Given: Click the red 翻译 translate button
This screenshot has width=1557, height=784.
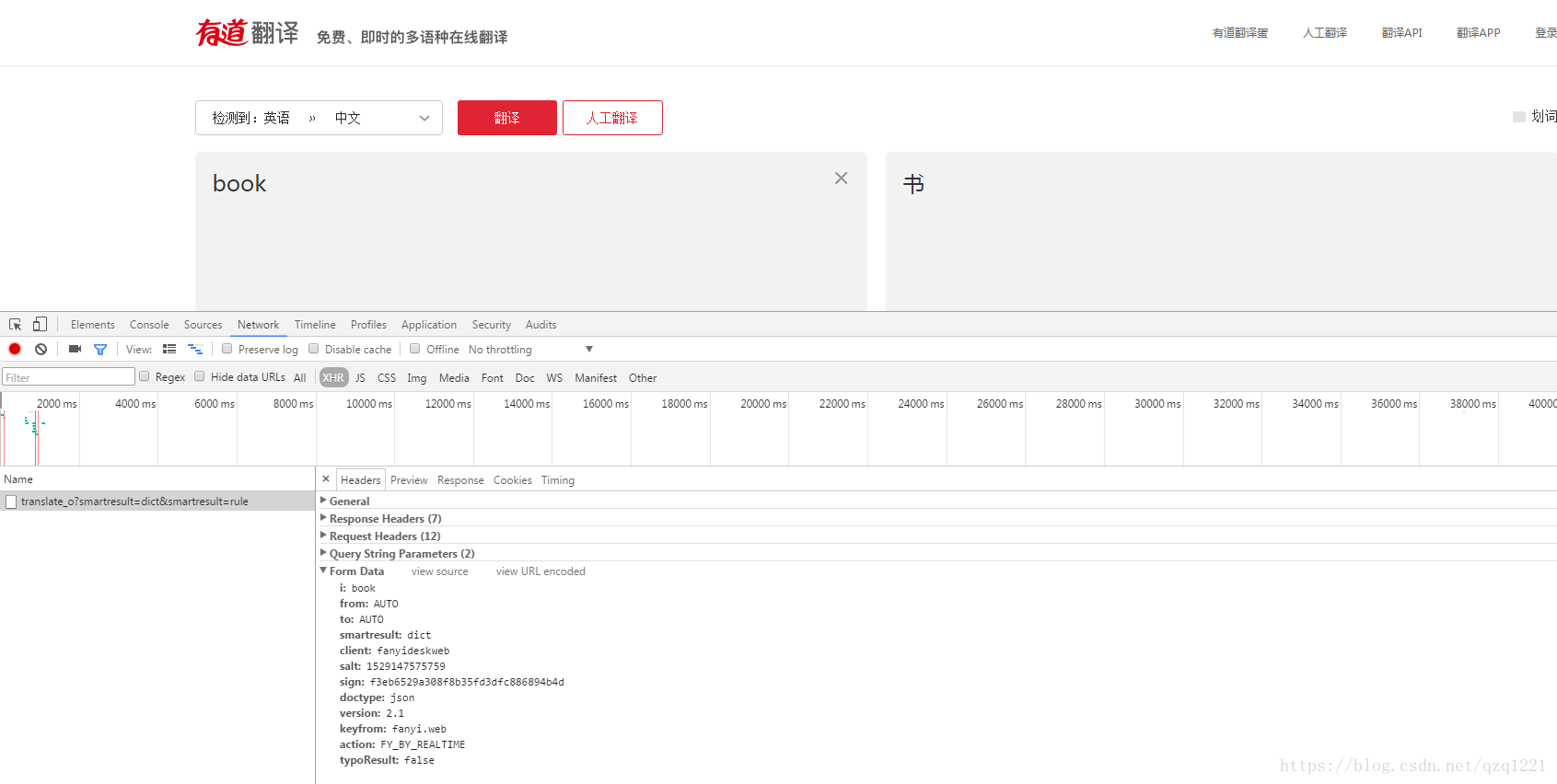Looking at the screenshot, I should 507,118.
